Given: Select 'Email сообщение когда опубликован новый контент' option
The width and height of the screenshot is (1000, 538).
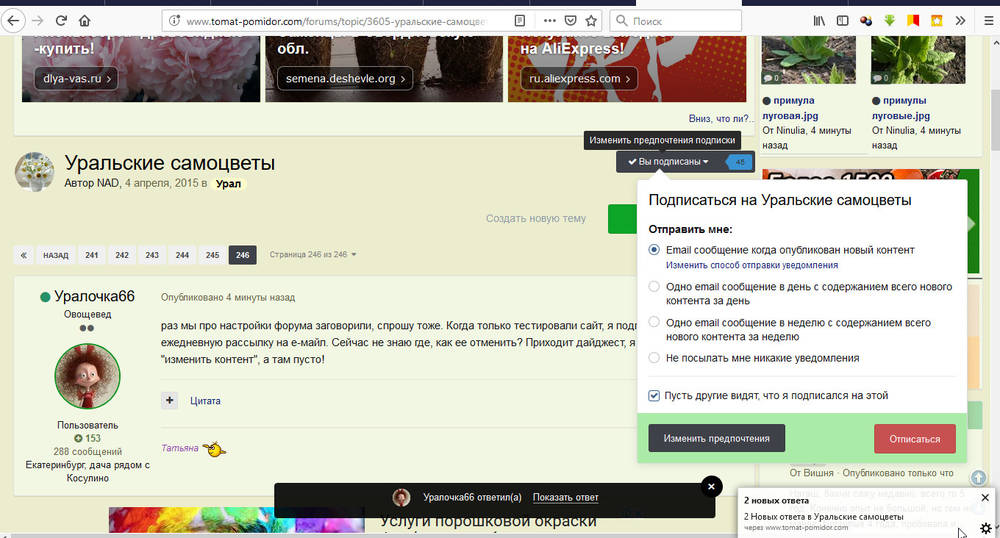Looking at the screenshot, I should 654,250.
